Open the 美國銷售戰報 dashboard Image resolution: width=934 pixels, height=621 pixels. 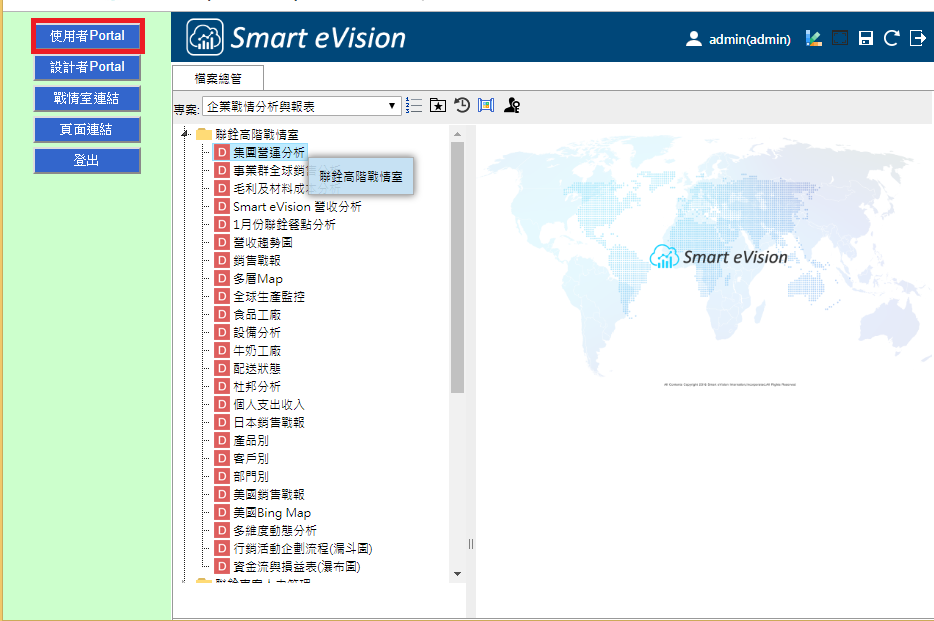(269, 494)
